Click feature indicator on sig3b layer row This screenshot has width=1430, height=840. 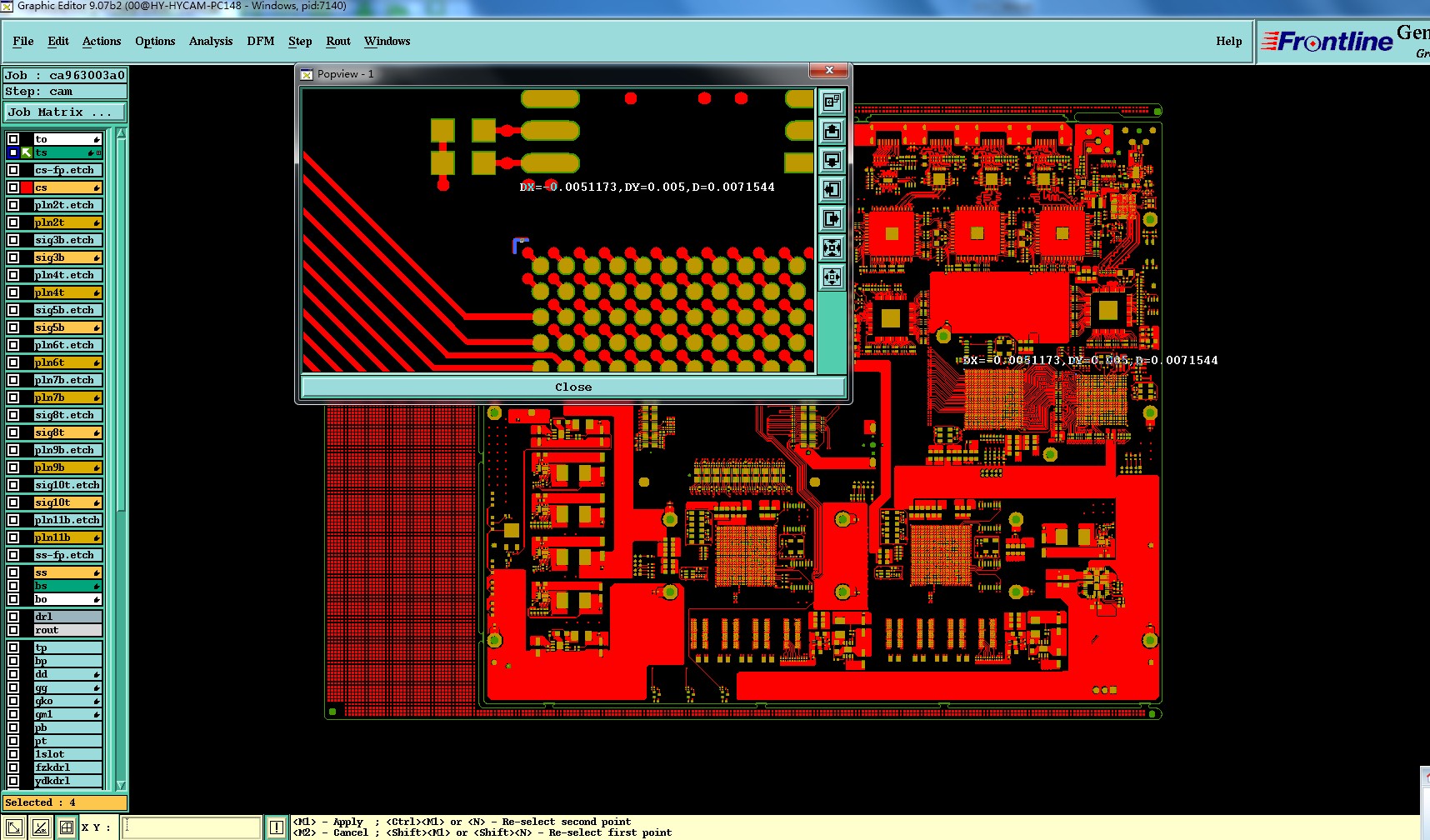[97, 257]
